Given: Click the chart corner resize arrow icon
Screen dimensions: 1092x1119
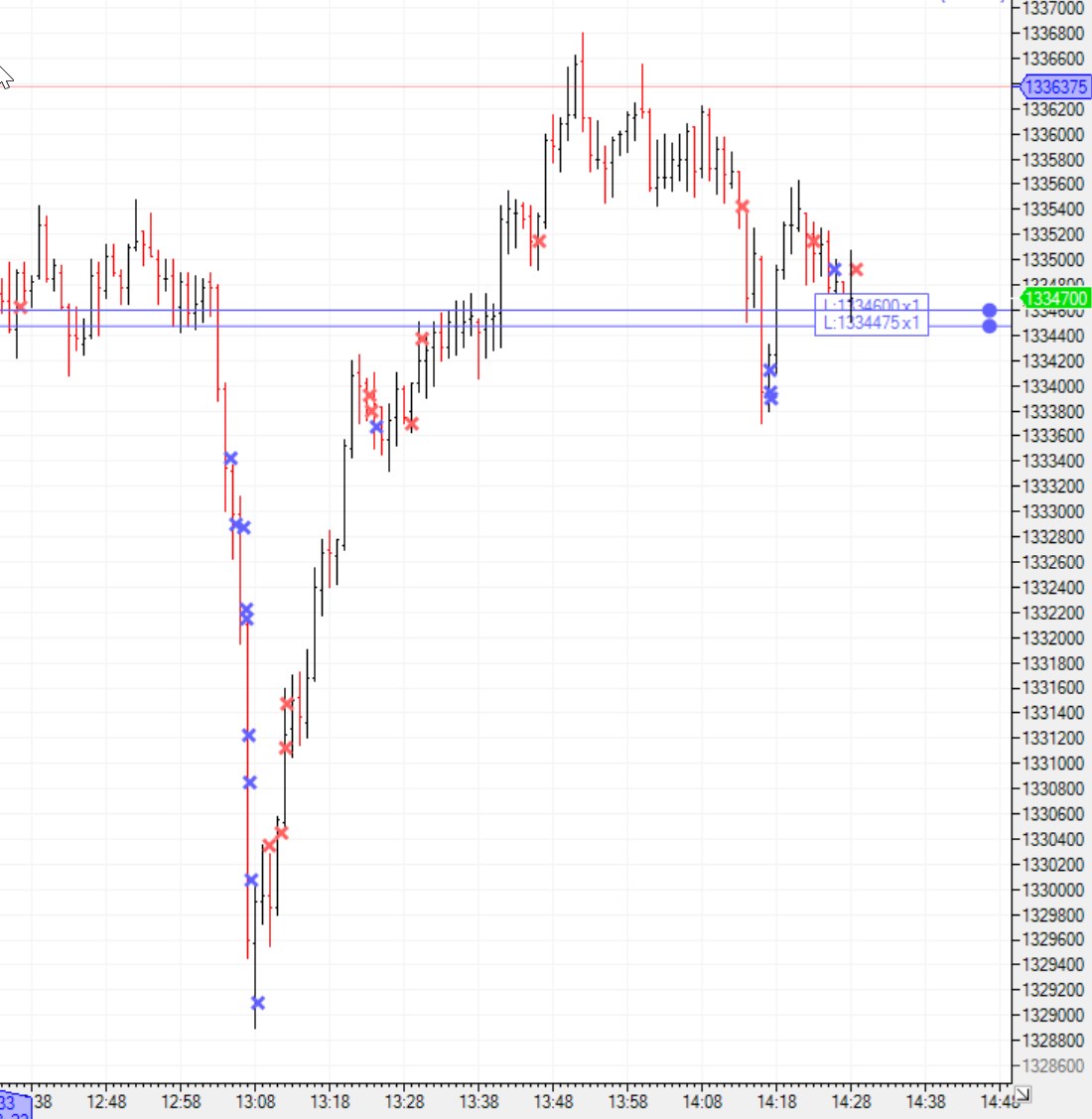Looking at the screenshot, I should 1022,1094.
